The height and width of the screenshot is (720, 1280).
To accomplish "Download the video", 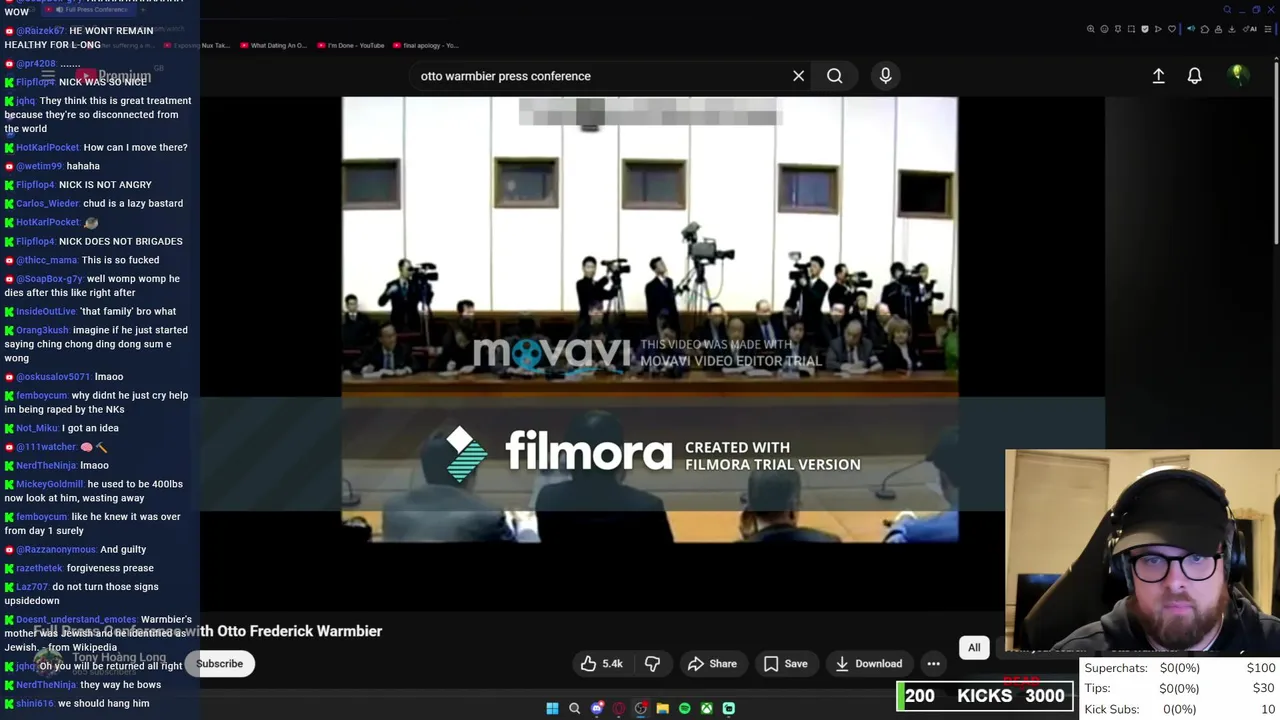I will pos(868,664).
